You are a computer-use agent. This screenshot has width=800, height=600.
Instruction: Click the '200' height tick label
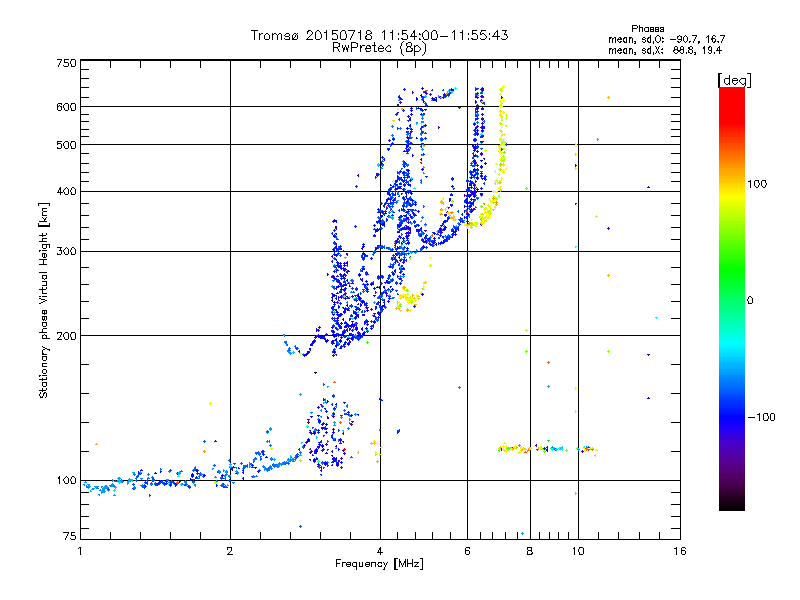tap(66, 336)
